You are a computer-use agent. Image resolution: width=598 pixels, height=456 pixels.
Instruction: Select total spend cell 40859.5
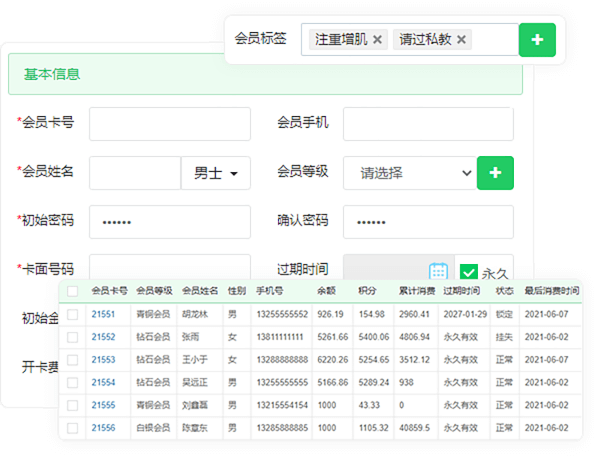tap(415, 428)
